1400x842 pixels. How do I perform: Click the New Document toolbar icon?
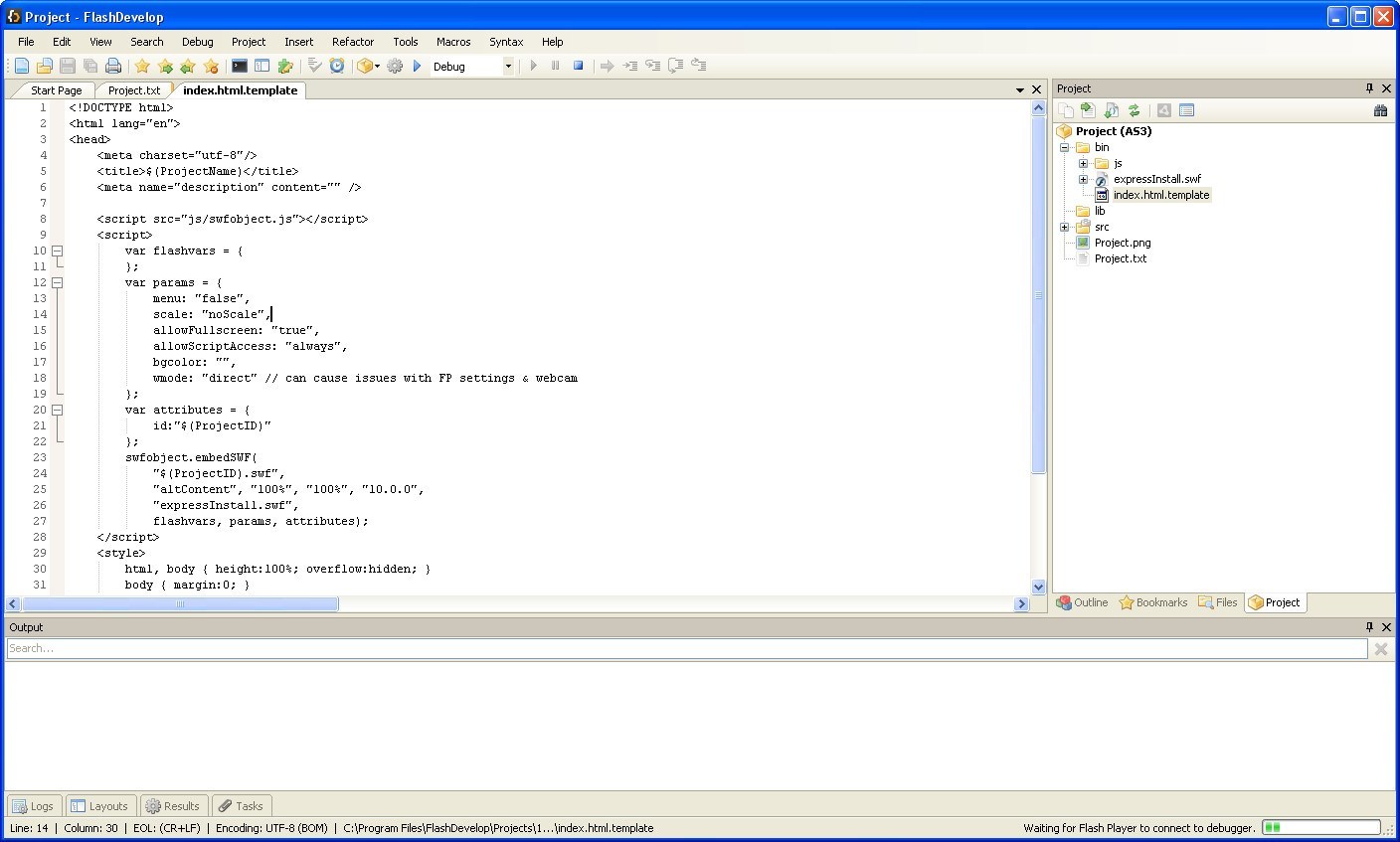(22, 66)
